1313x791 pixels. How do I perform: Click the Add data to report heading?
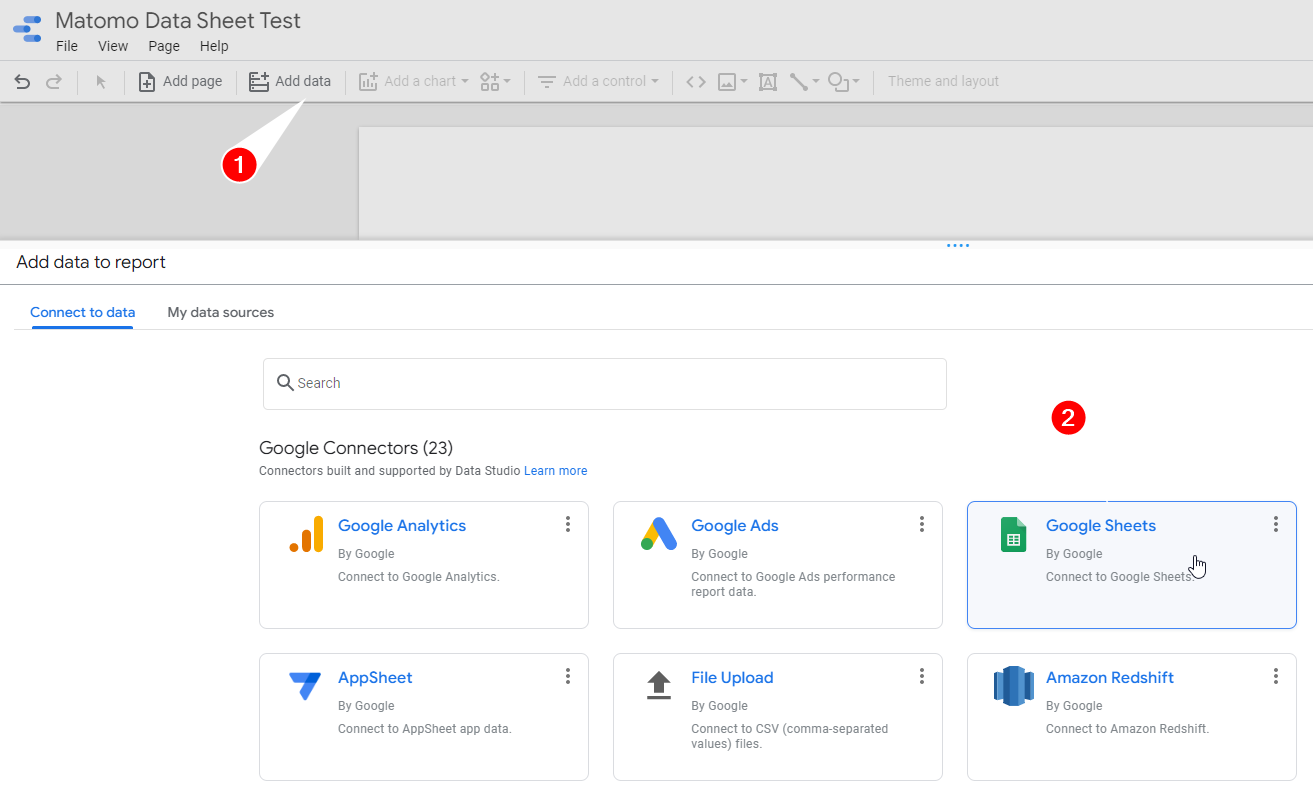[91, 262]
